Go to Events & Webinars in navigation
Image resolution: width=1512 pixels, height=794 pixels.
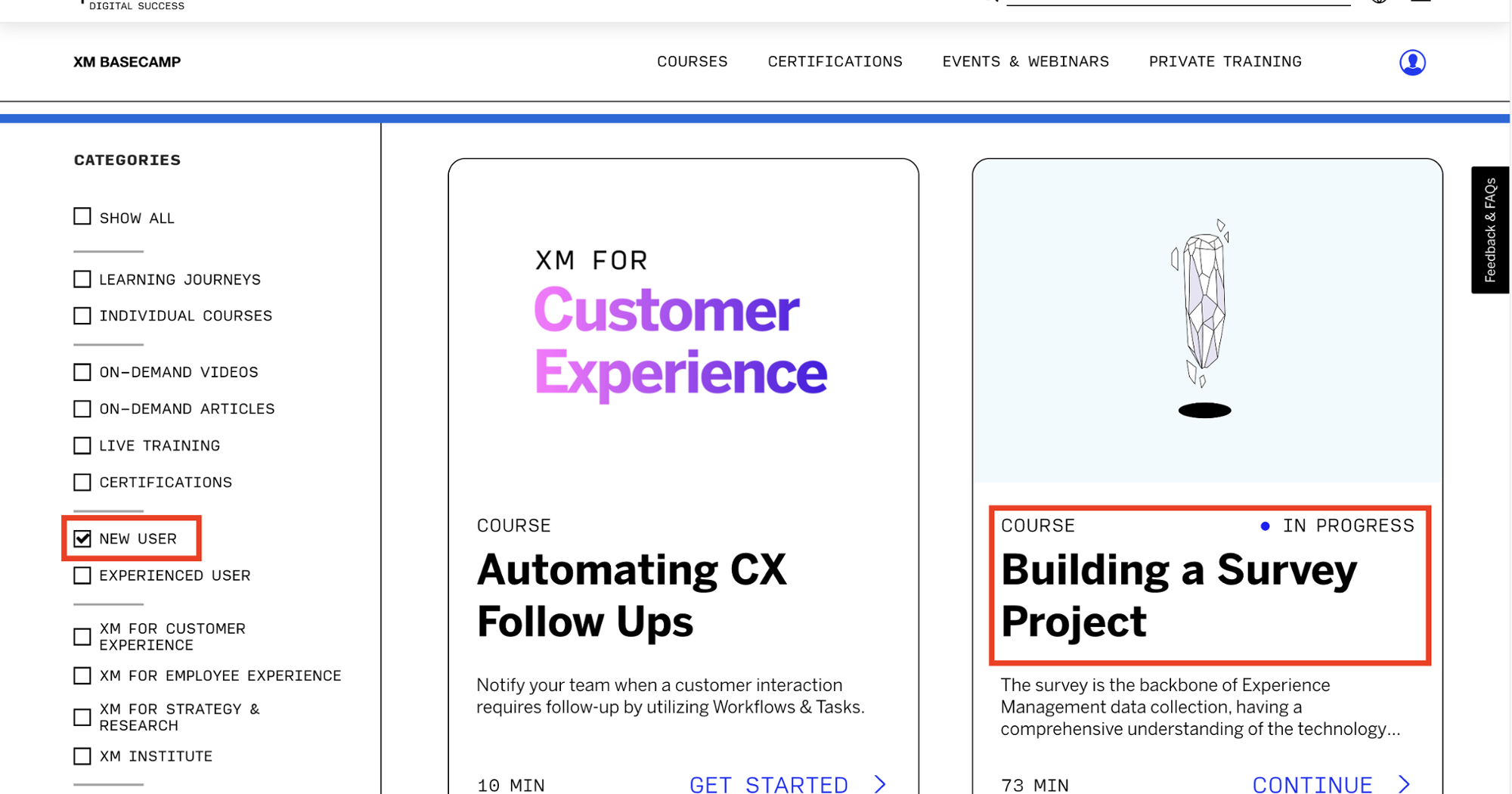tap(1025, 62)
